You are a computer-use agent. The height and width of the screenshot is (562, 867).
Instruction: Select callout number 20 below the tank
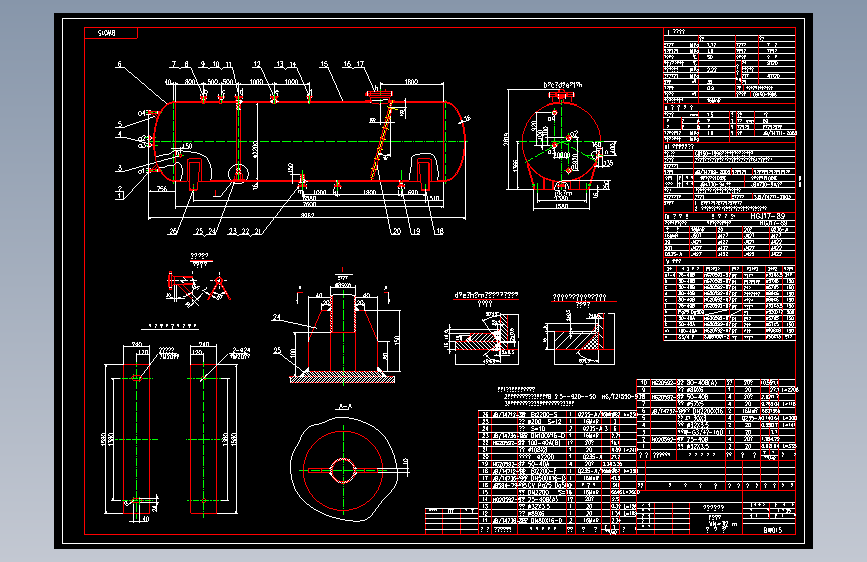click(x=396, y=231)
